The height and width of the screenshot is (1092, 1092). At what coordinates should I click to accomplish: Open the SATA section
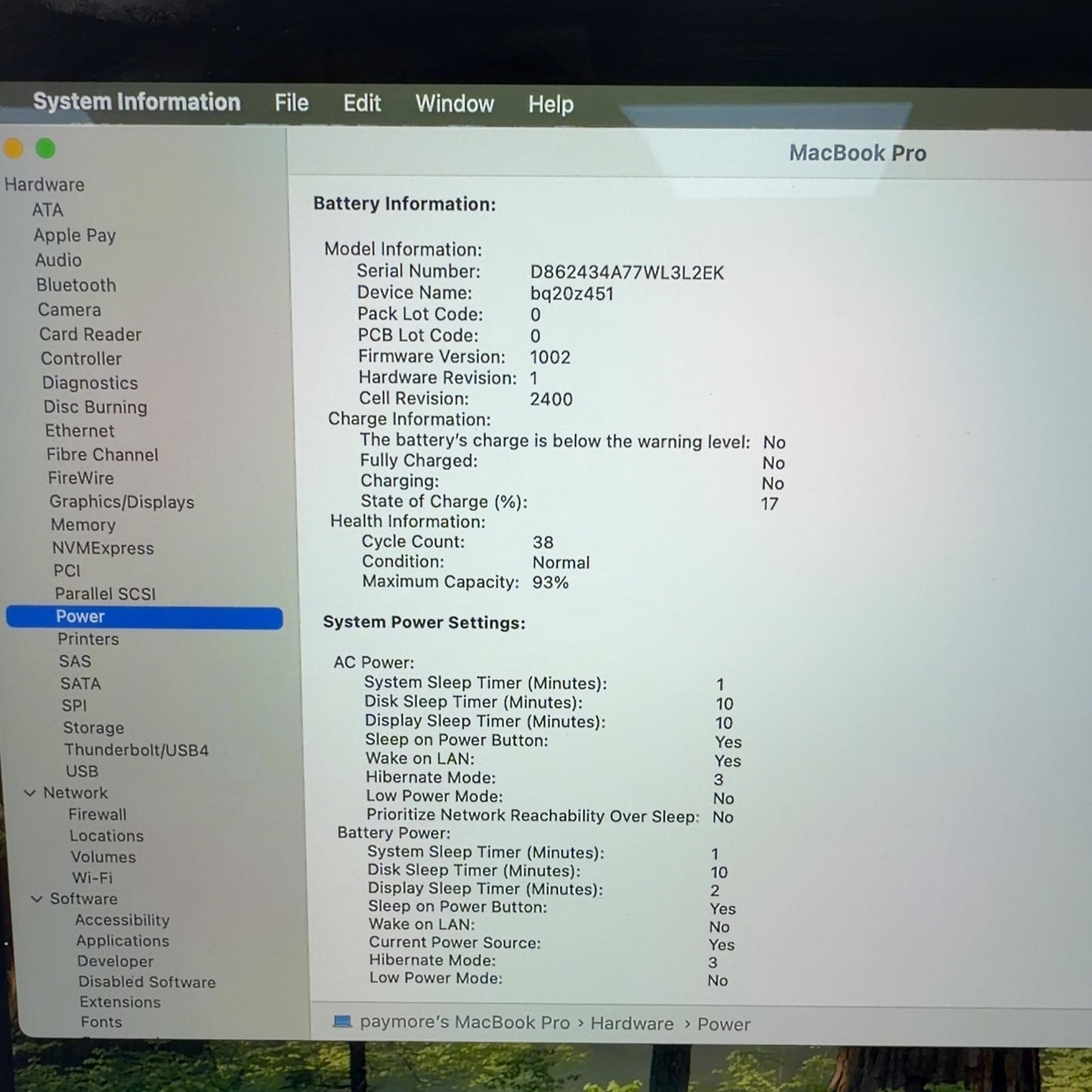pyautogui.click(x=81, y=683)
